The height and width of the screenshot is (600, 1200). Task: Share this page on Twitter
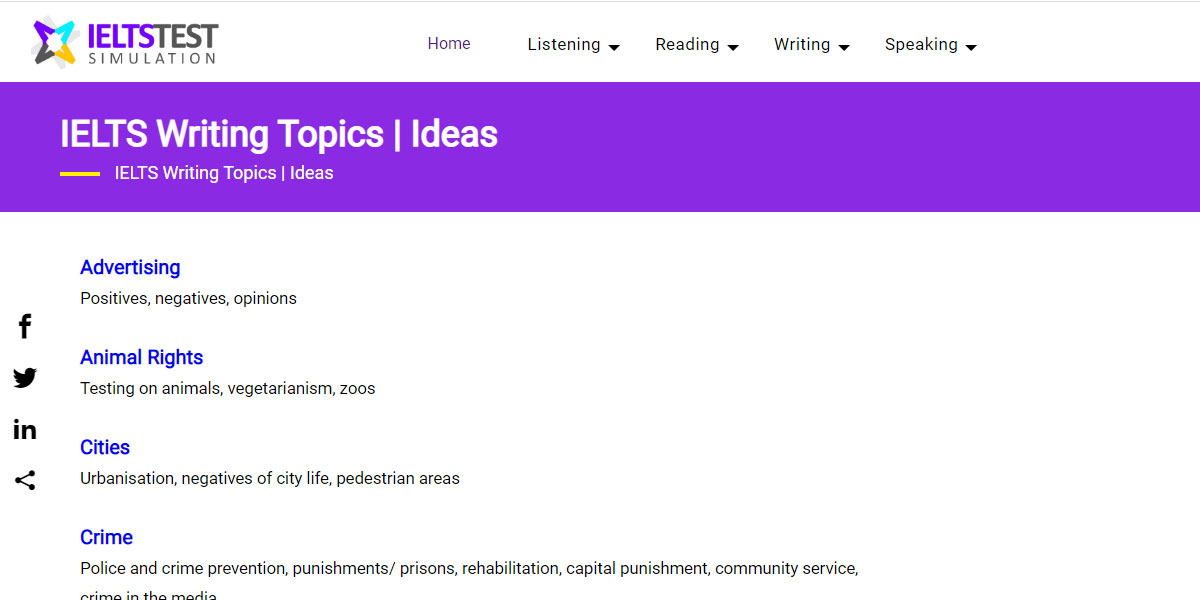coord(24,378)
